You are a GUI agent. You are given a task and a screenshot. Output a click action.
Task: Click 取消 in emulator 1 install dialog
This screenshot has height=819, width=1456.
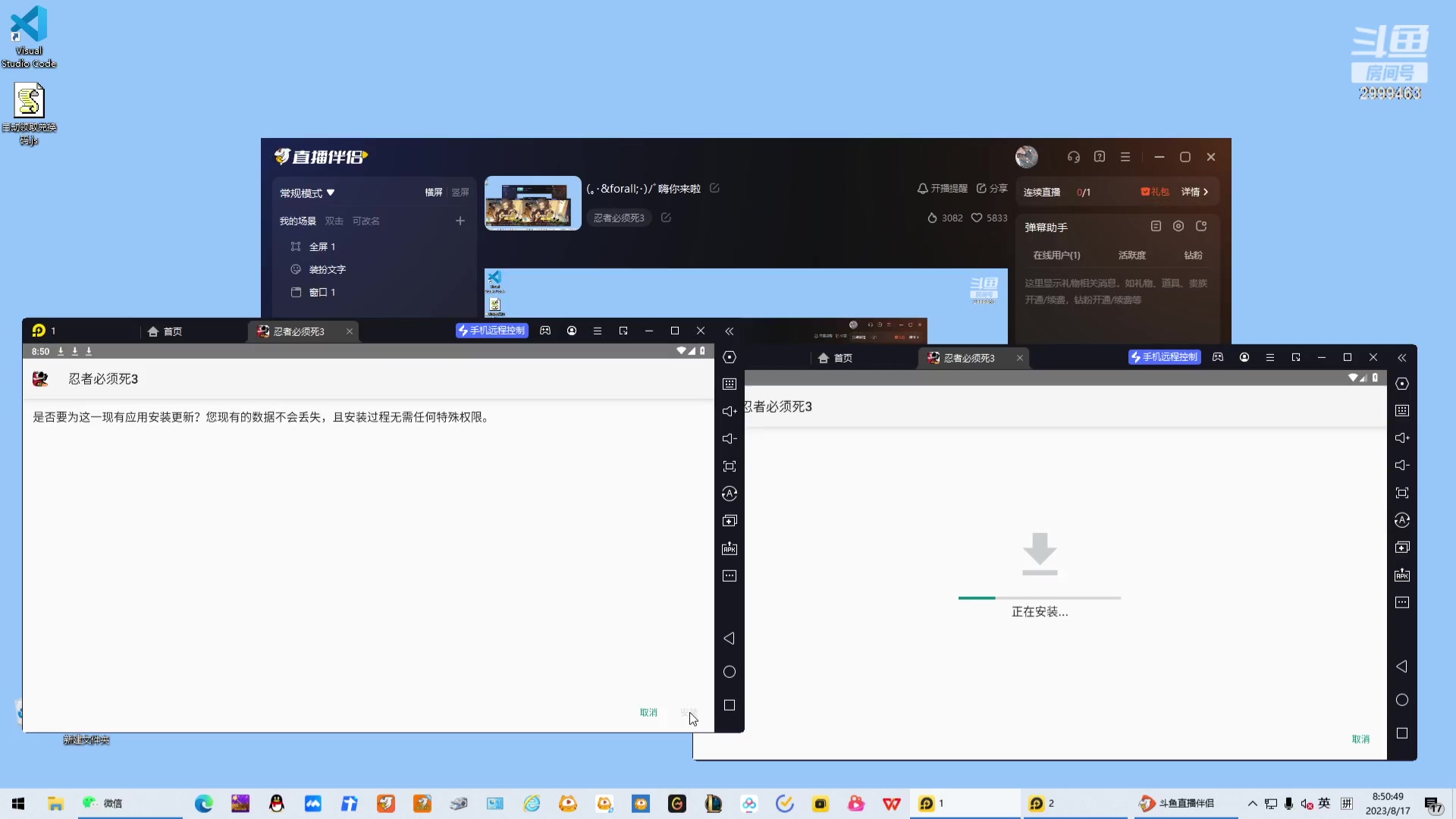point(648,713)
